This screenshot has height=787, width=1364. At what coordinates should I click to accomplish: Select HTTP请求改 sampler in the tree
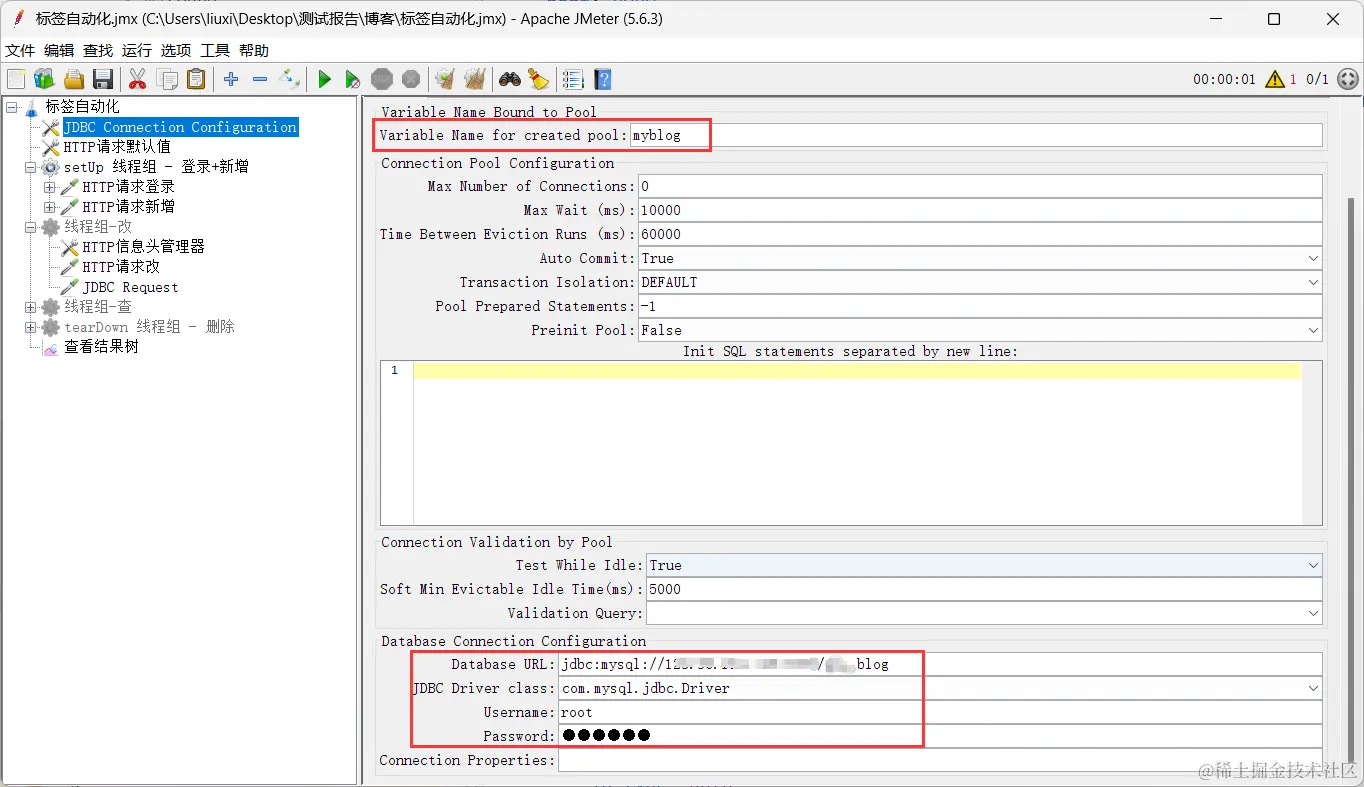click(x=121, y=267)
